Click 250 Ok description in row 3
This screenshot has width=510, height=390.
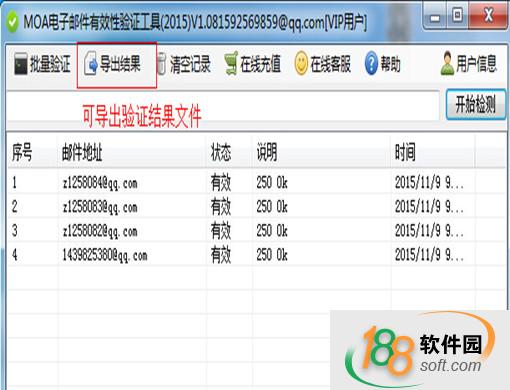[272, 231]
